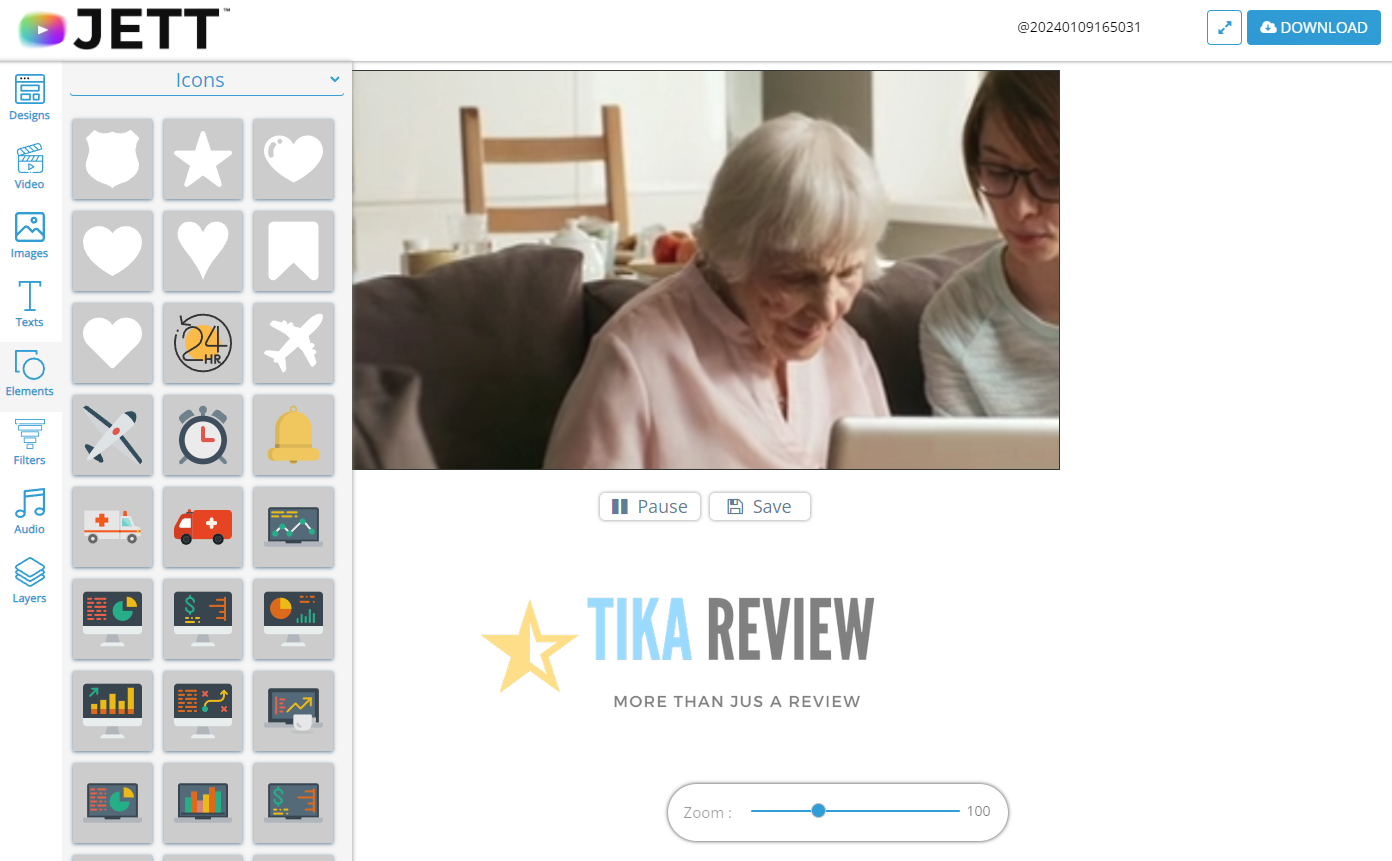The width and height of the screenshot is (1392, 861).
Task: Pause the video preview
Action: [x=649, y=506]
